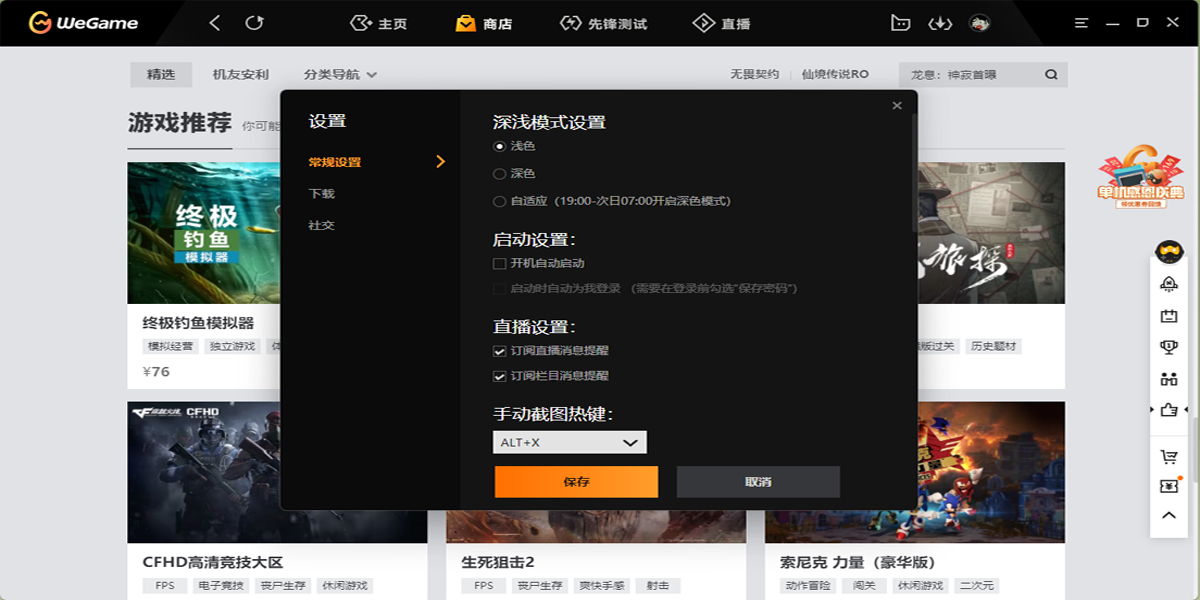Open the 直播 live stream tab
This screenshot has height=600, width=1200.
click(x=721, y=23)
